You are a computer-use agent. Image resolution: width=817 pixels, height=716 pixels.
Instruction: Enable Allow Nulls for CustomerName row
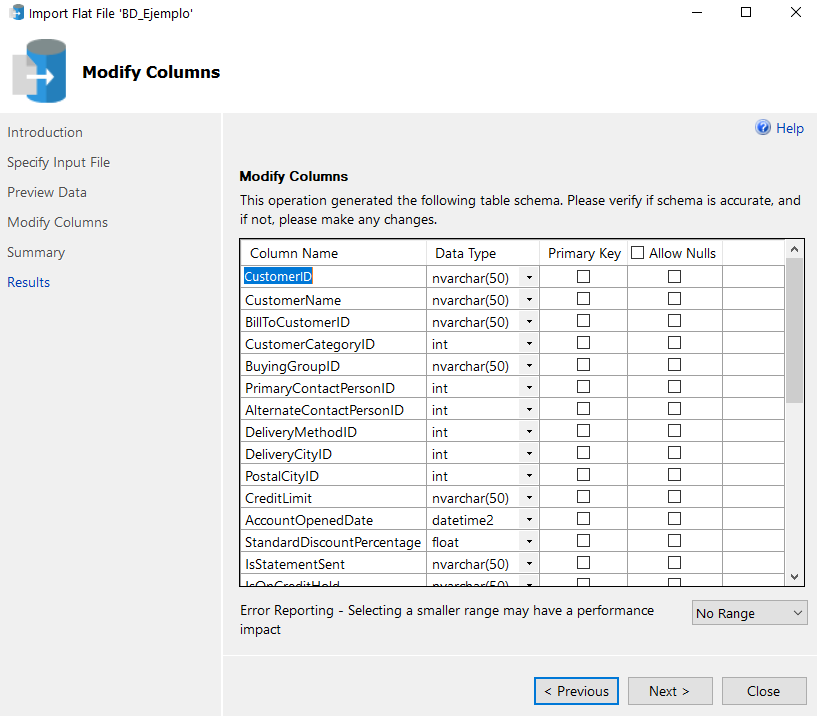[674, 299]
